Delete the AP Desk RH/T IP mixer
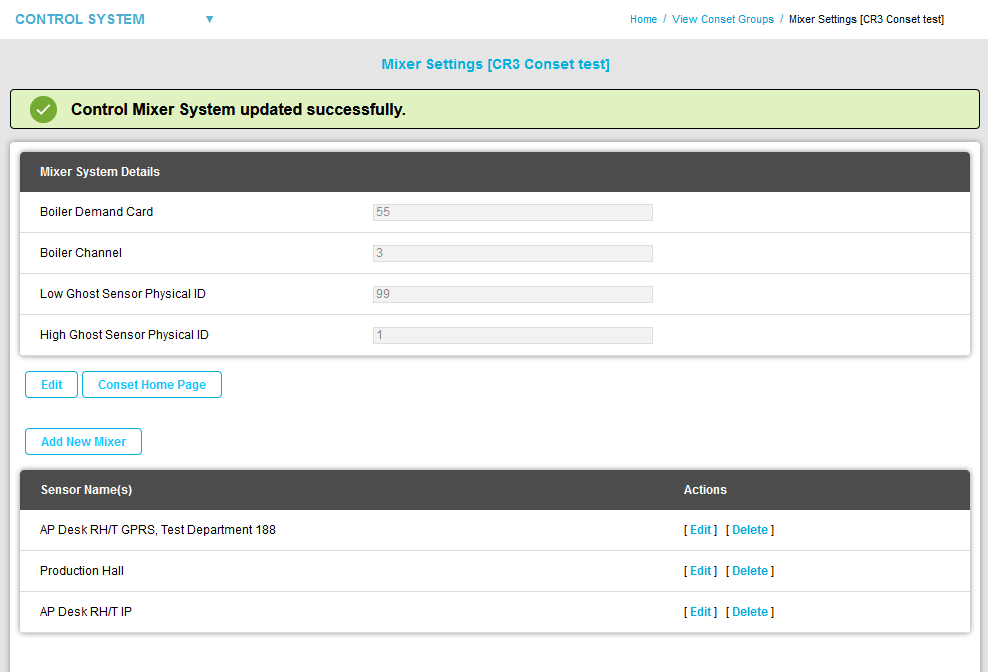The height and width of the screenshot is (672, 988). (749, 612)
